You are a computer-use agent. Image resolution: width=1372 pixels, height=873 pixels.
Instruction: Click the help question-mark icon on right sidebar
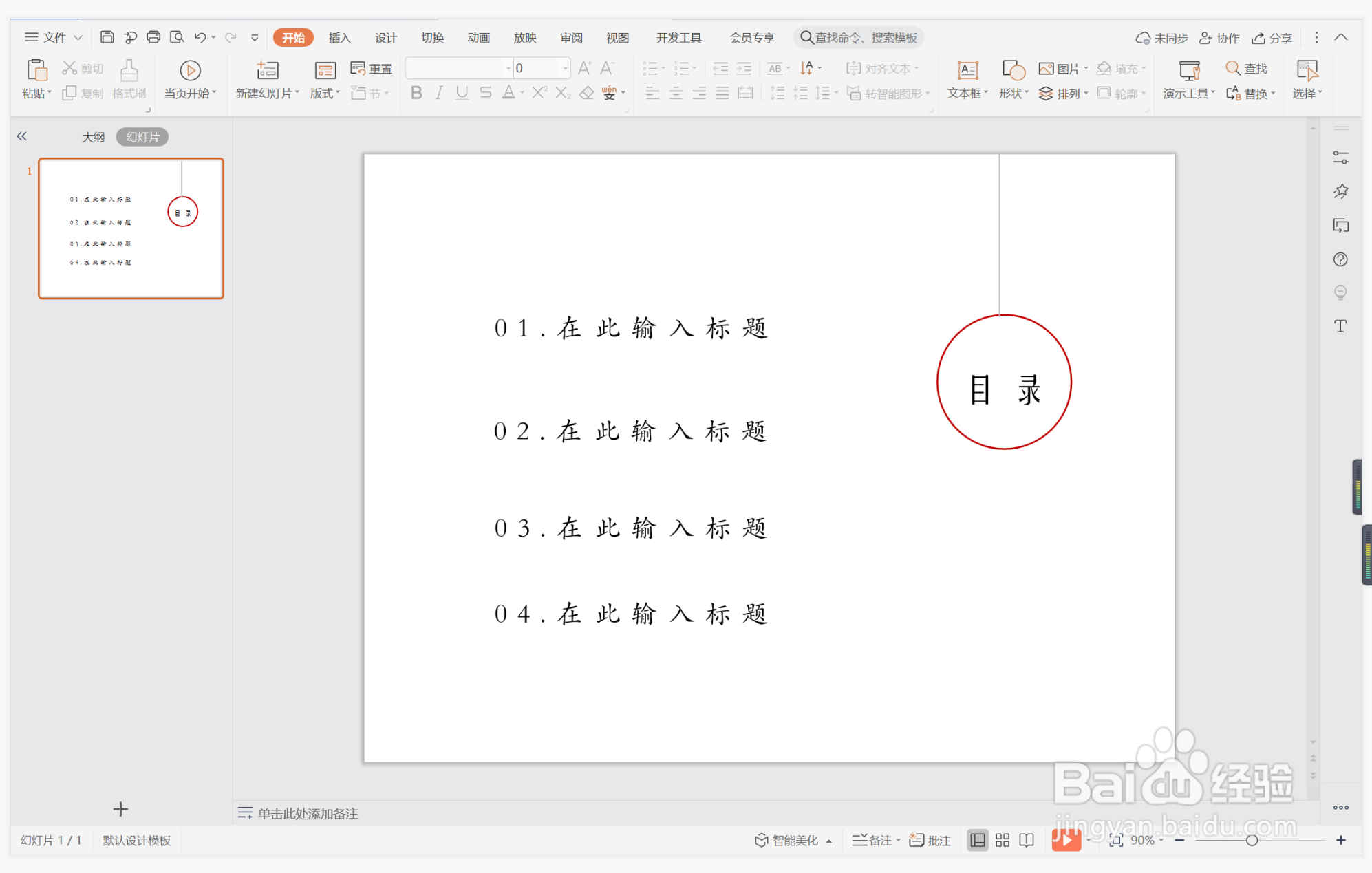1341,259
